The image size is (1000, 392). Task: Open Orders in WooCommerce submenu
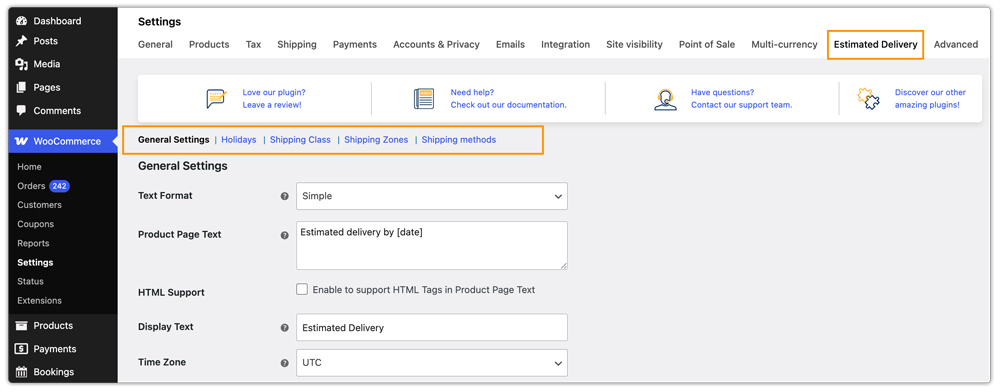[31, 186]
